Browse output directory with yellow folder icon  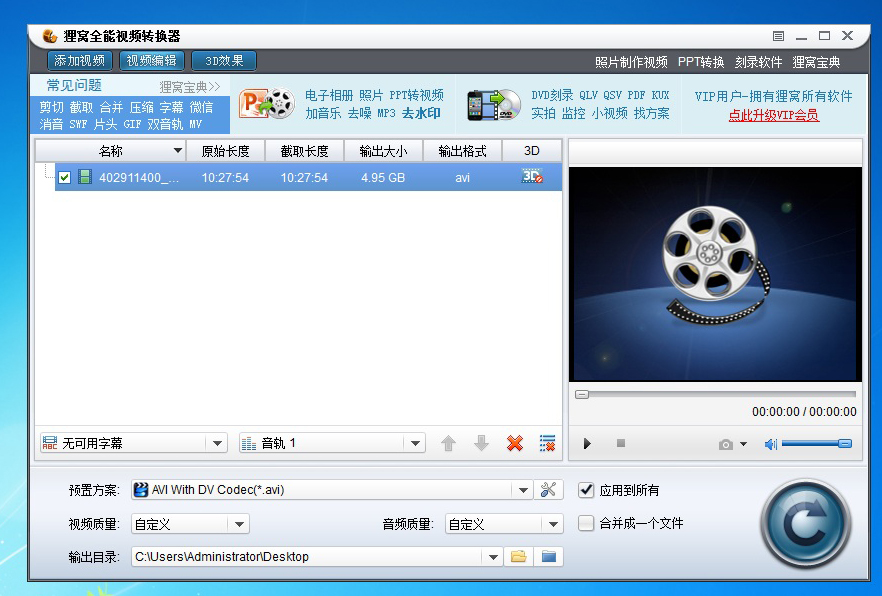tap(519, 557)
